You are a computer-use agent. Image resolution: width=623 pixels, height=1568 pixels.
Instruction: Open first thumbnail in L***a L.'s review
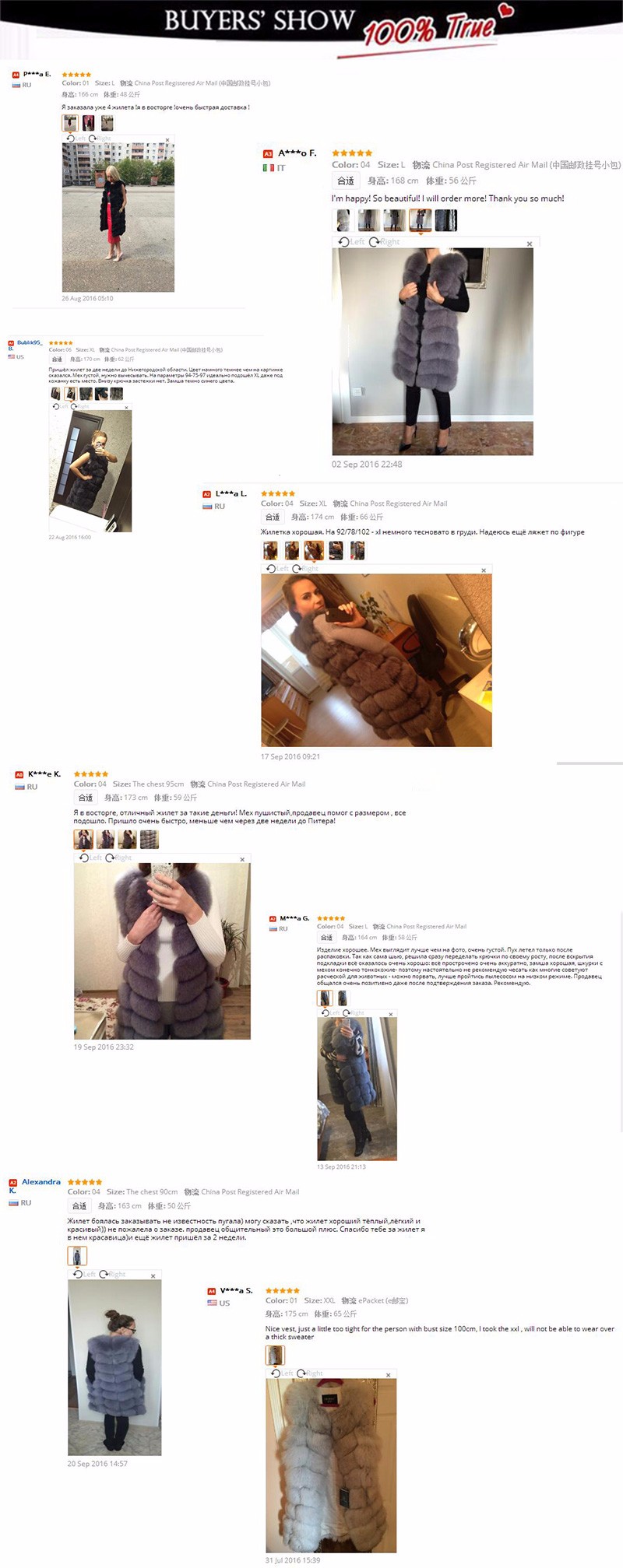tap(270, 551)
